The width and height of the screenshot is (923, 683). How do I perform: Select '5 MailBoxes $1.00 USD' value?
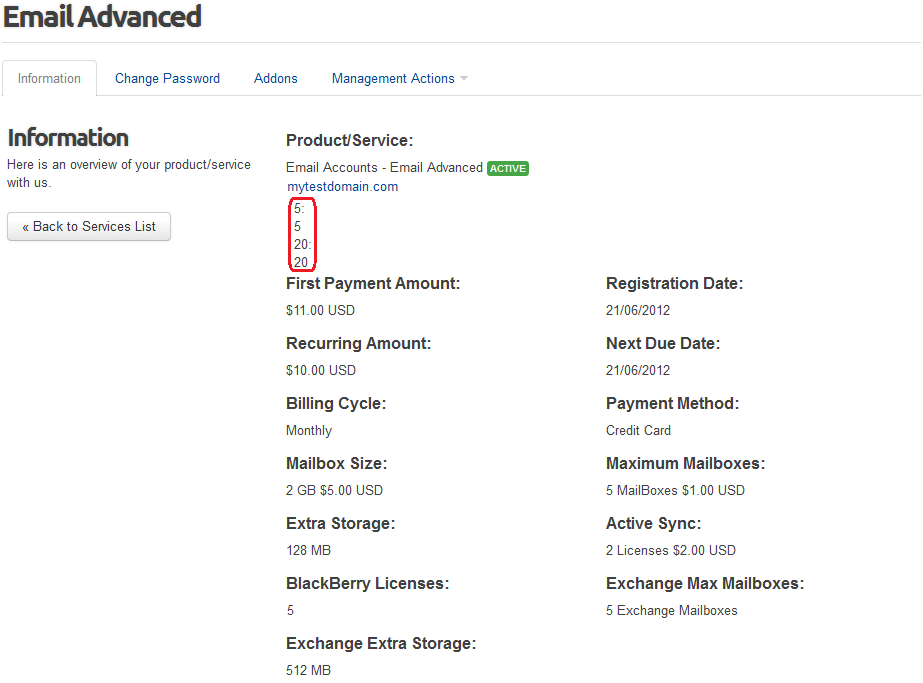click(675, 490)
